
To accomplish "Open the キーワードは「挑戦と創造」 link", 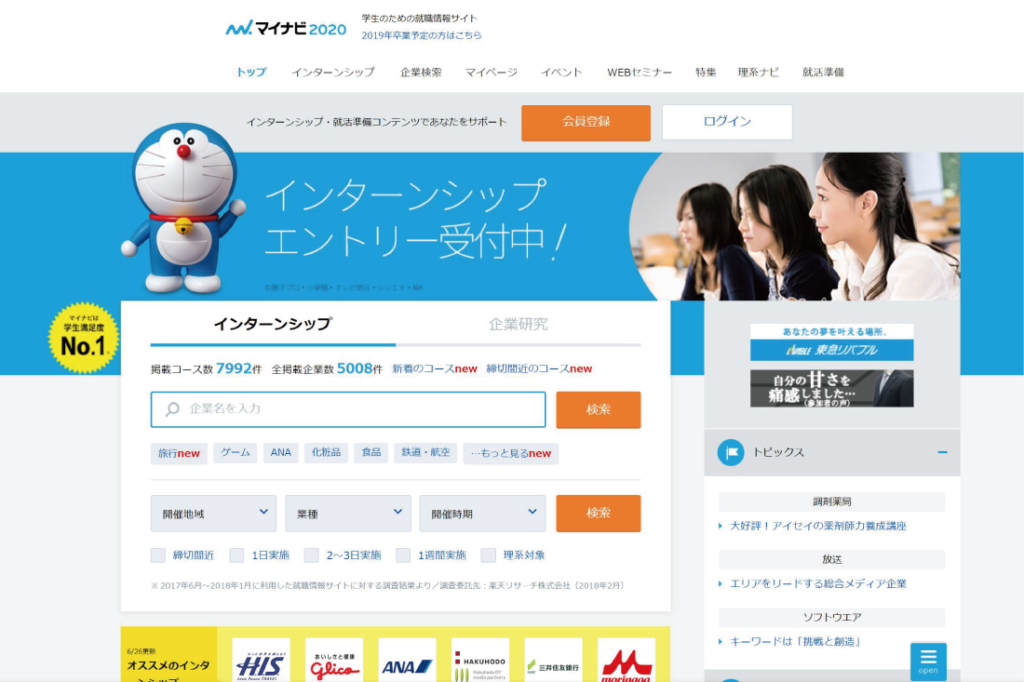I will click(x=795, y=641).
